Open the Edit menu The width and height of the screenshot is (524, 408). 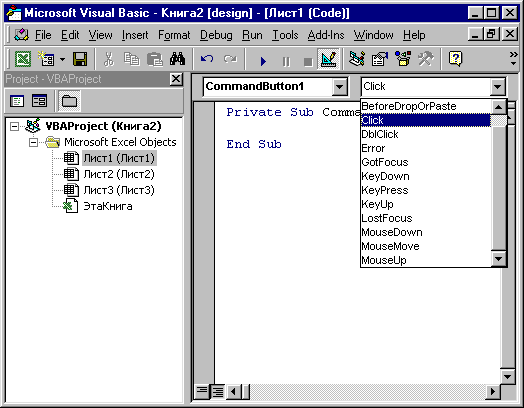(70, 35)
